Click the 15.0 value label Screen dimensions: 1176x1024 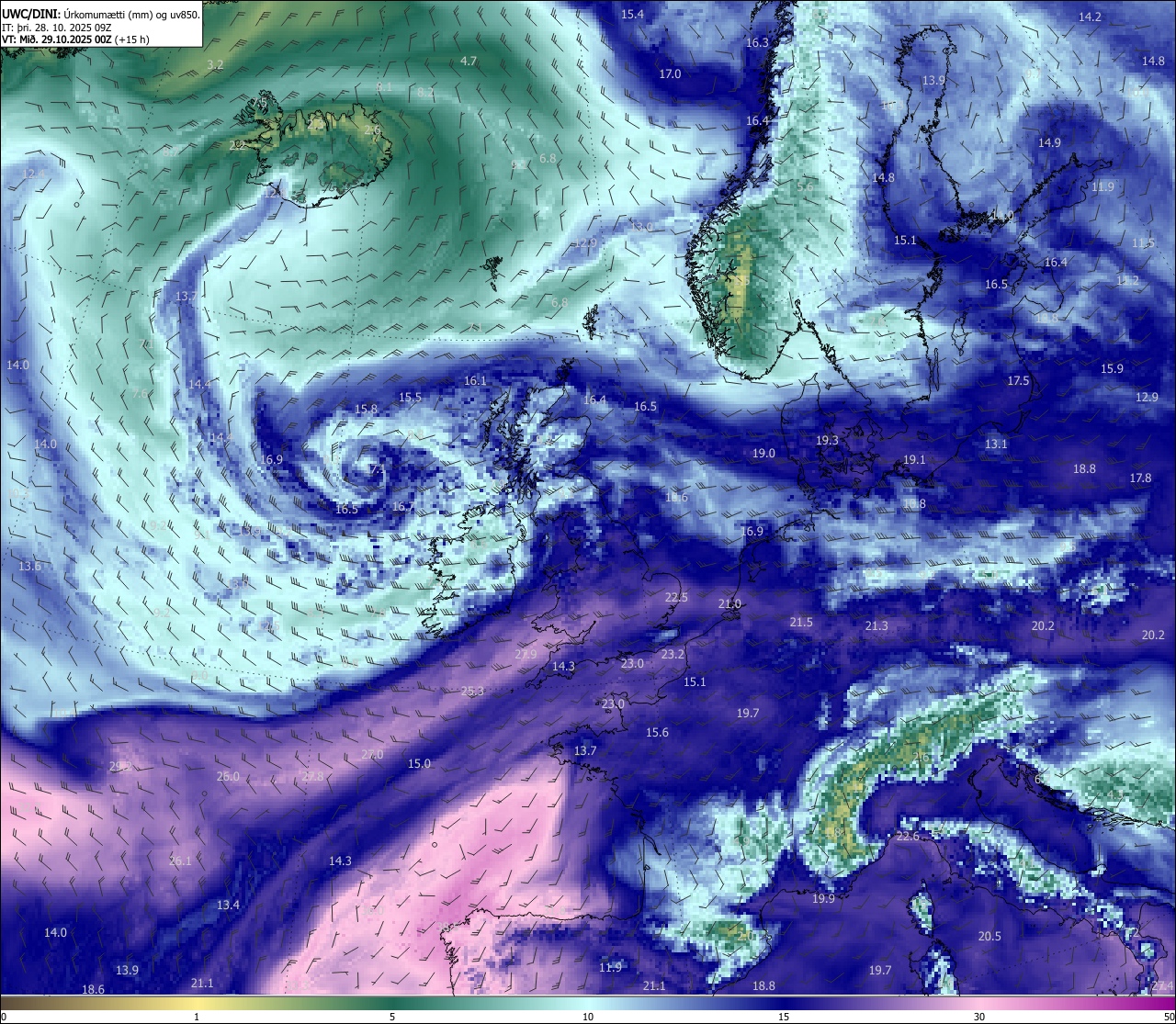[x=419, y=763]
